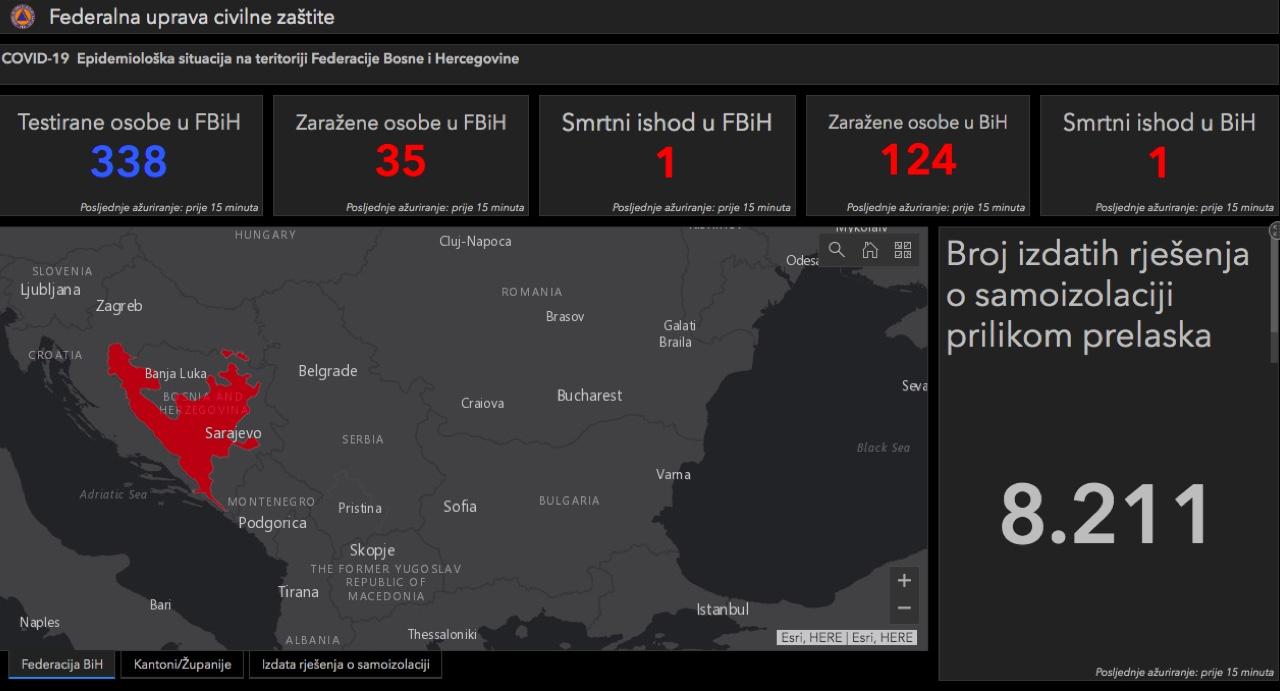Click Tirana on the map

pyautogui.click(x=298, y=591)
